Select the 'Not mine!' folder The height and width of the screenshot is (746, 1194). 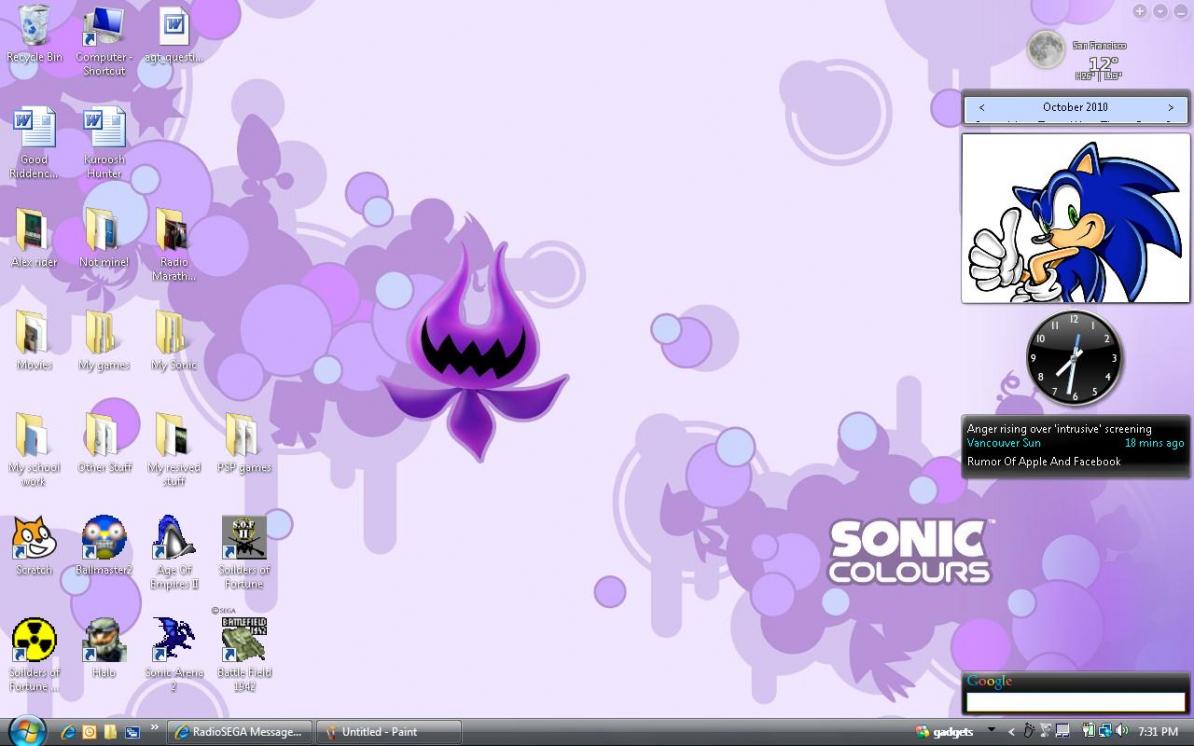tap(104, 238)
